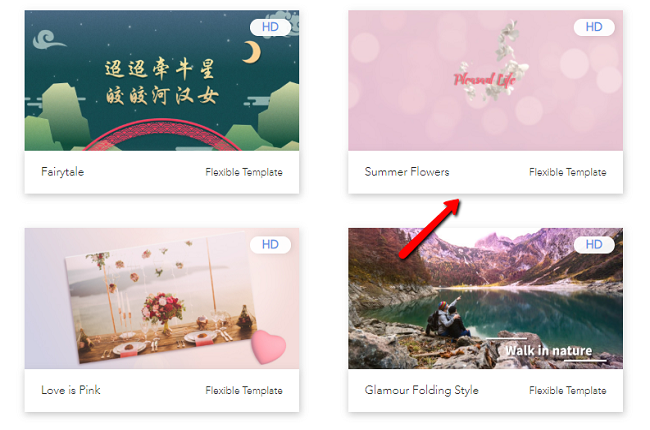
Task: Select the Love is Pink template thumbnail
Action: click(162, 298)
